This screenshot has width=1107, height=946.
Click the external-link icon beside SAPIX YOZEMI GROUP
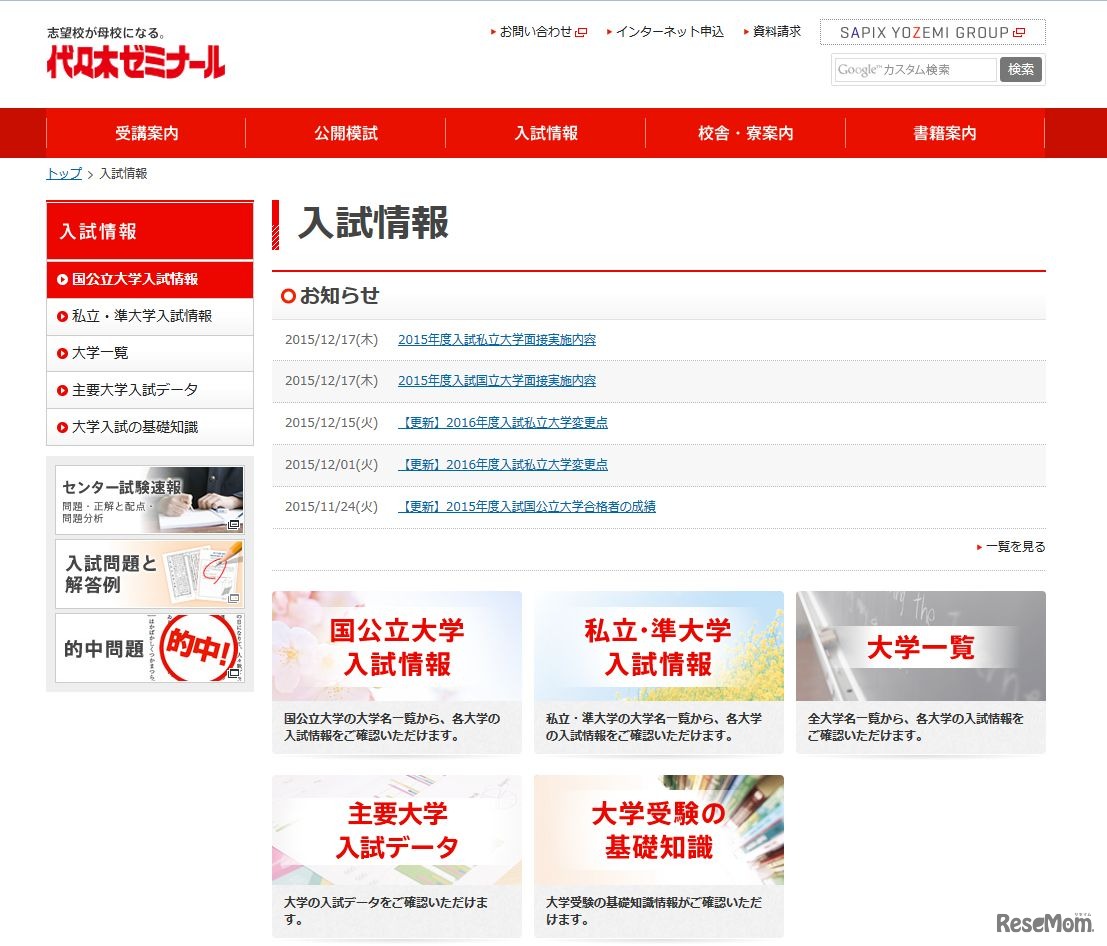point(1019,32)
